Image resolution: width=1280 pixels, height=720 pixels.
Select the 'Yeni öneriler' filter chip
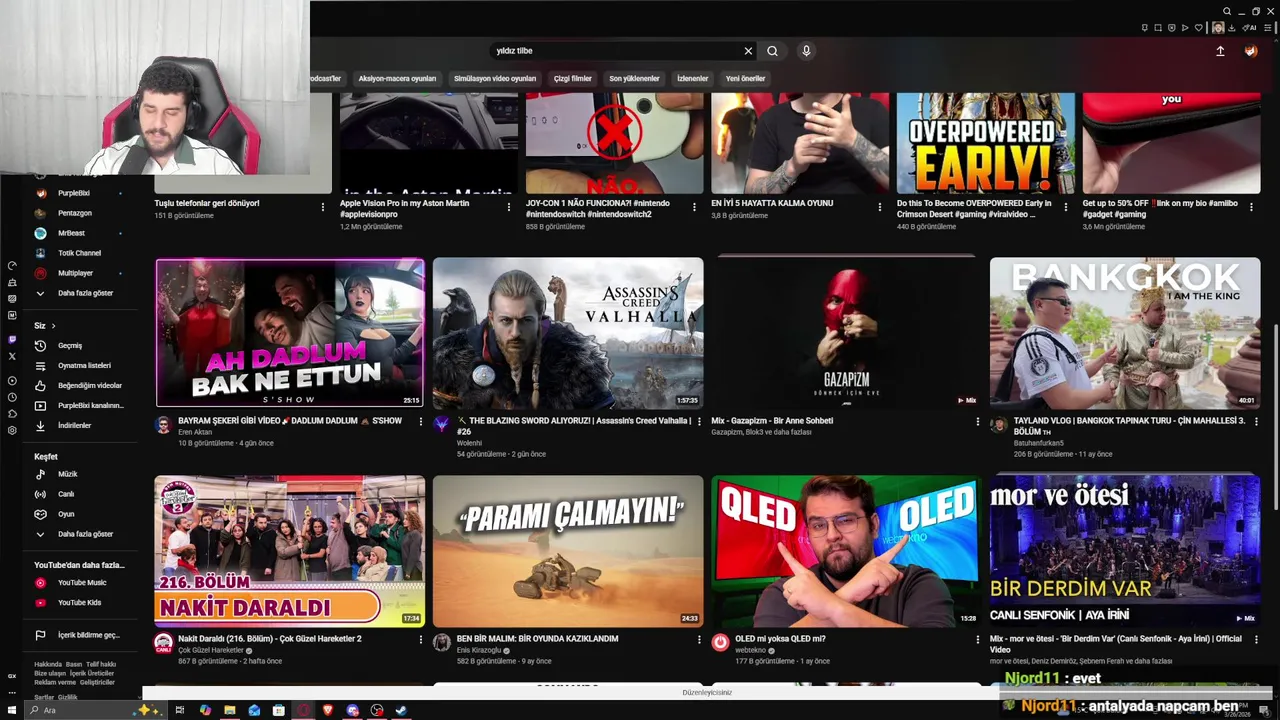coord(745,78)
